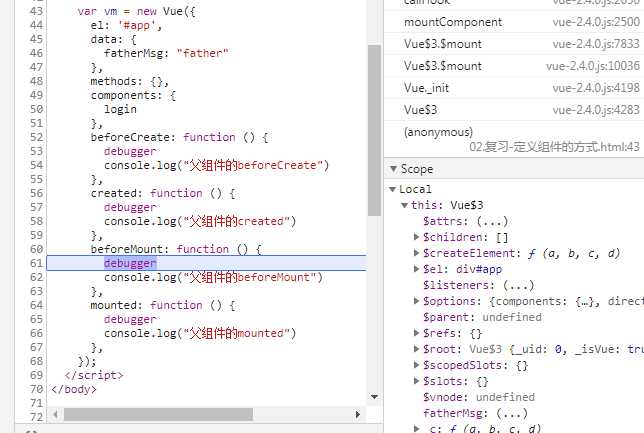Viewport: 644px width, 433px height.
Task: Expand the $options object entry
Action: point(416,301)
